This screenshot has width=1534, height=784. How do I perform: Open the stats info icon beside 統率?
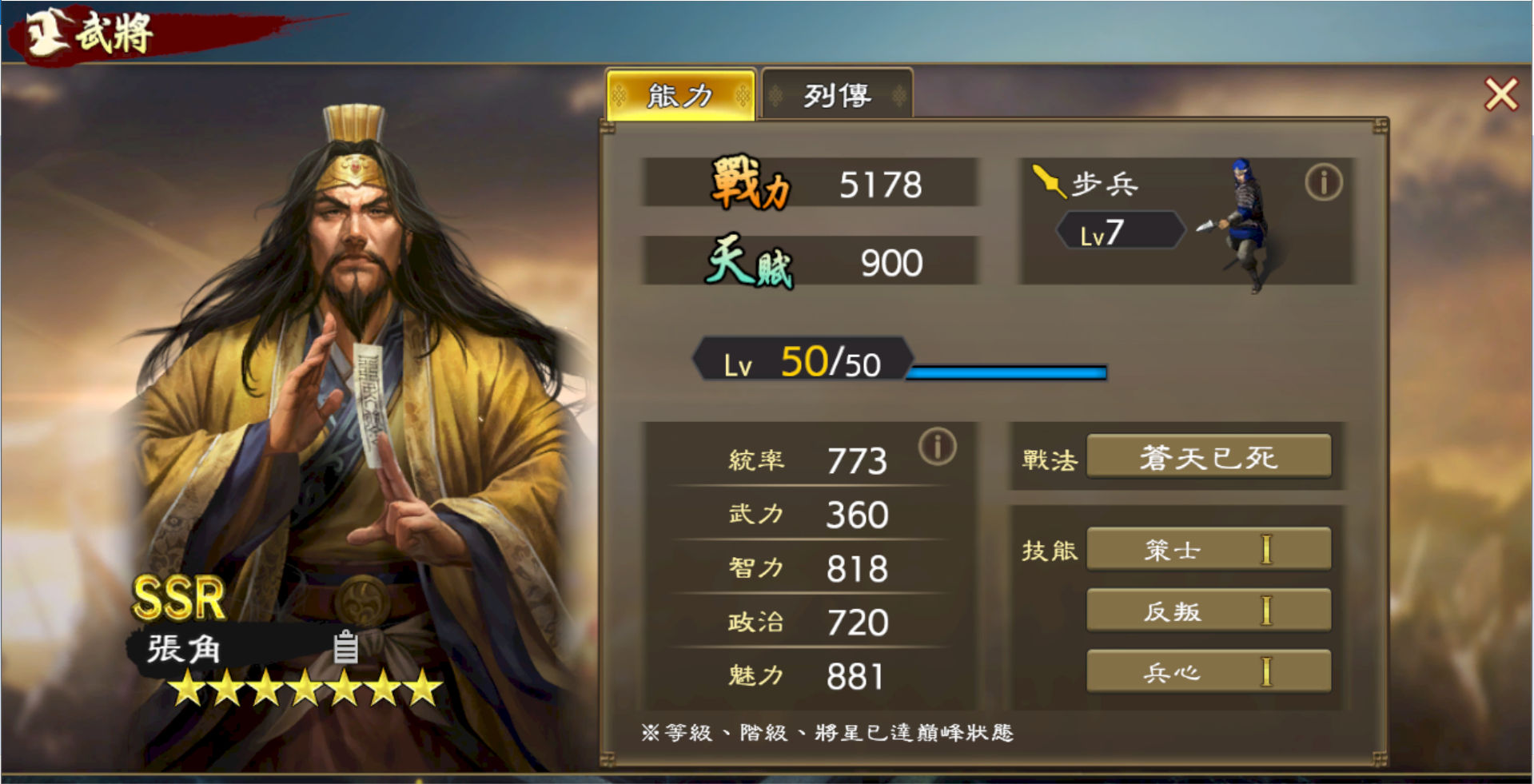[x=937, y=447]
